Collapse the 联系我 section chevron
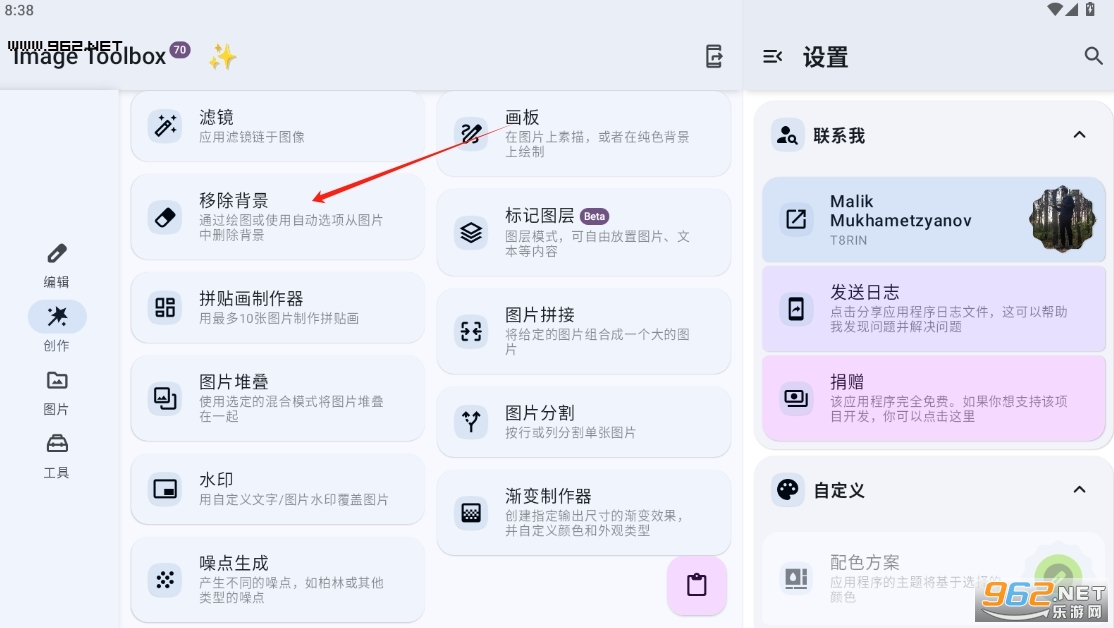The width and height of the screenshot is (1114, 628). 1079,135
